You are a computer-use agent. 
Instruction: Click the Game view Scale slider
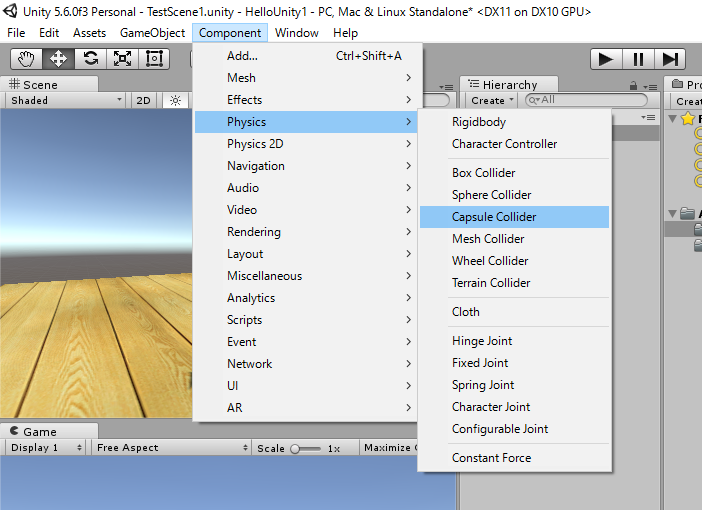pyautogui.click(x=306, y=448)
